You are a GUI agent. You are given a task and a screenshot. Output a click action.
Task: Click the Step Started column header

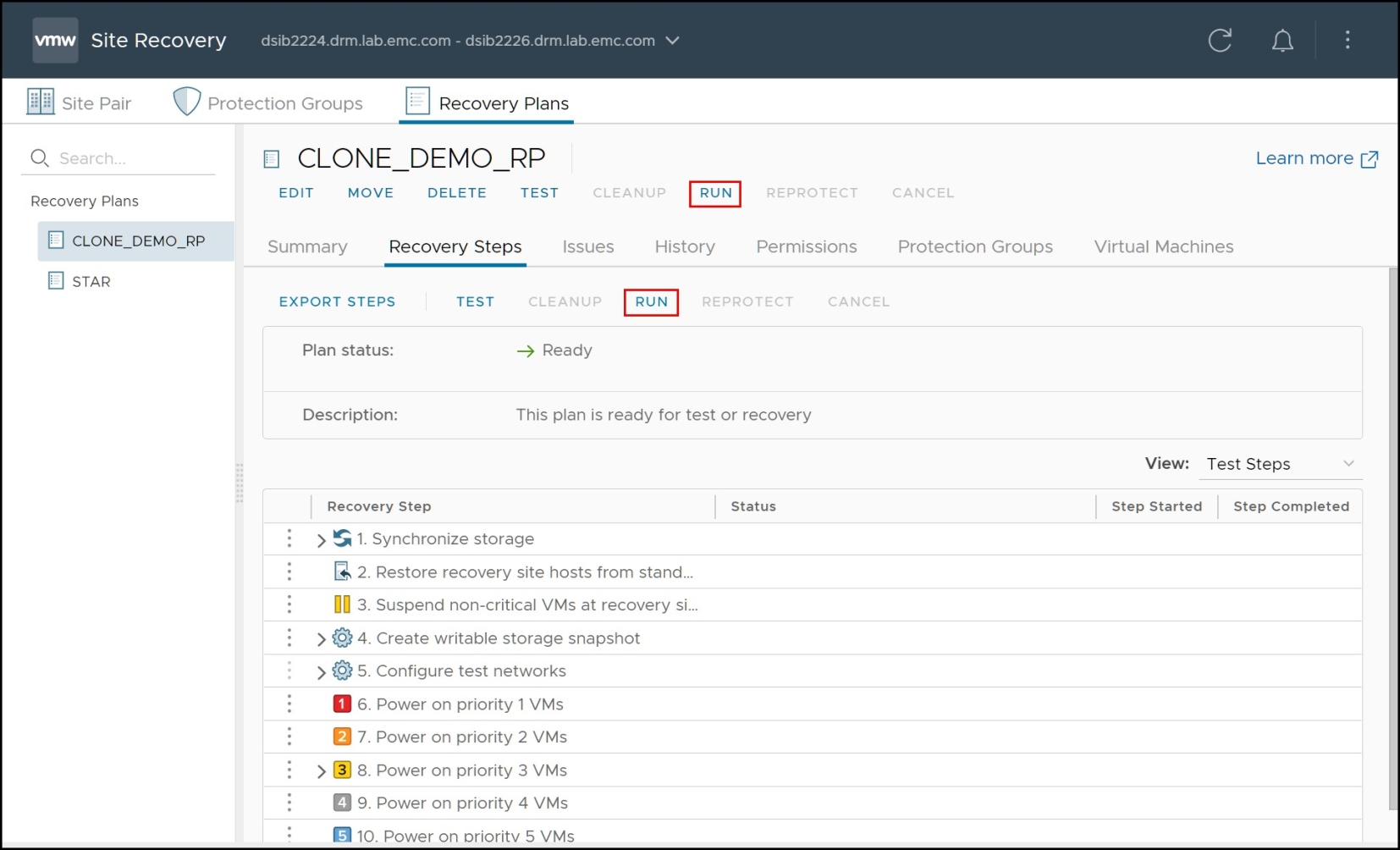(x=1156, y=506)
